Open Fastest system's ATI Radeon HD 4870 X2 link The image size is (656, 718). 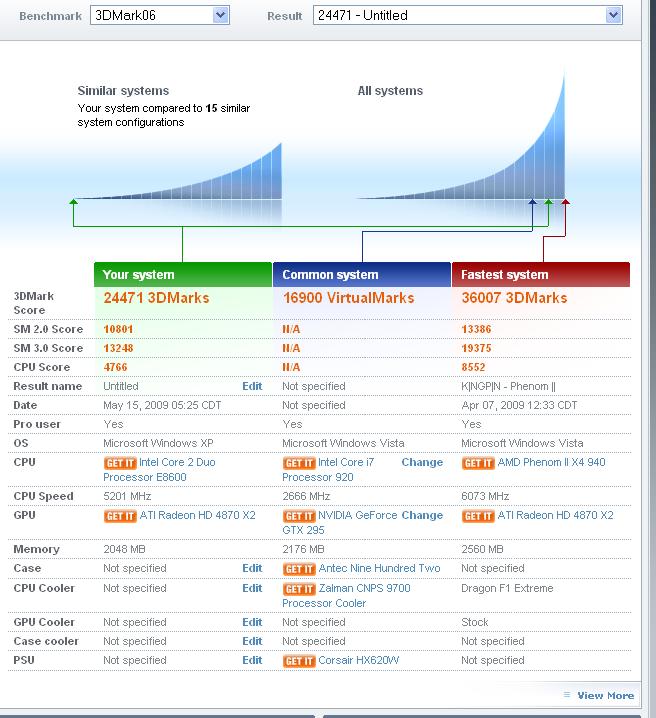[x=555, y=516]
